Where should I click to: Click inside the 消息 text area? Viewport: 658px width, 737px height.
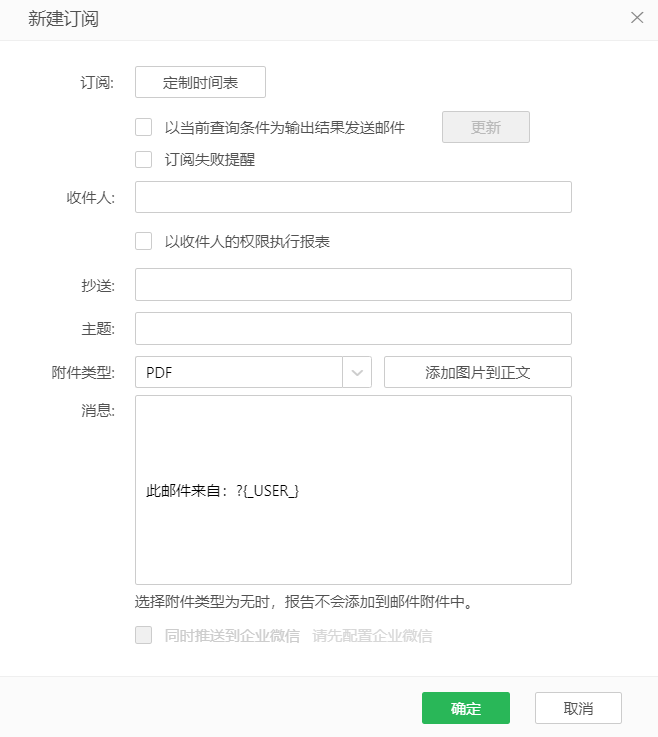(x=353, y=490)
